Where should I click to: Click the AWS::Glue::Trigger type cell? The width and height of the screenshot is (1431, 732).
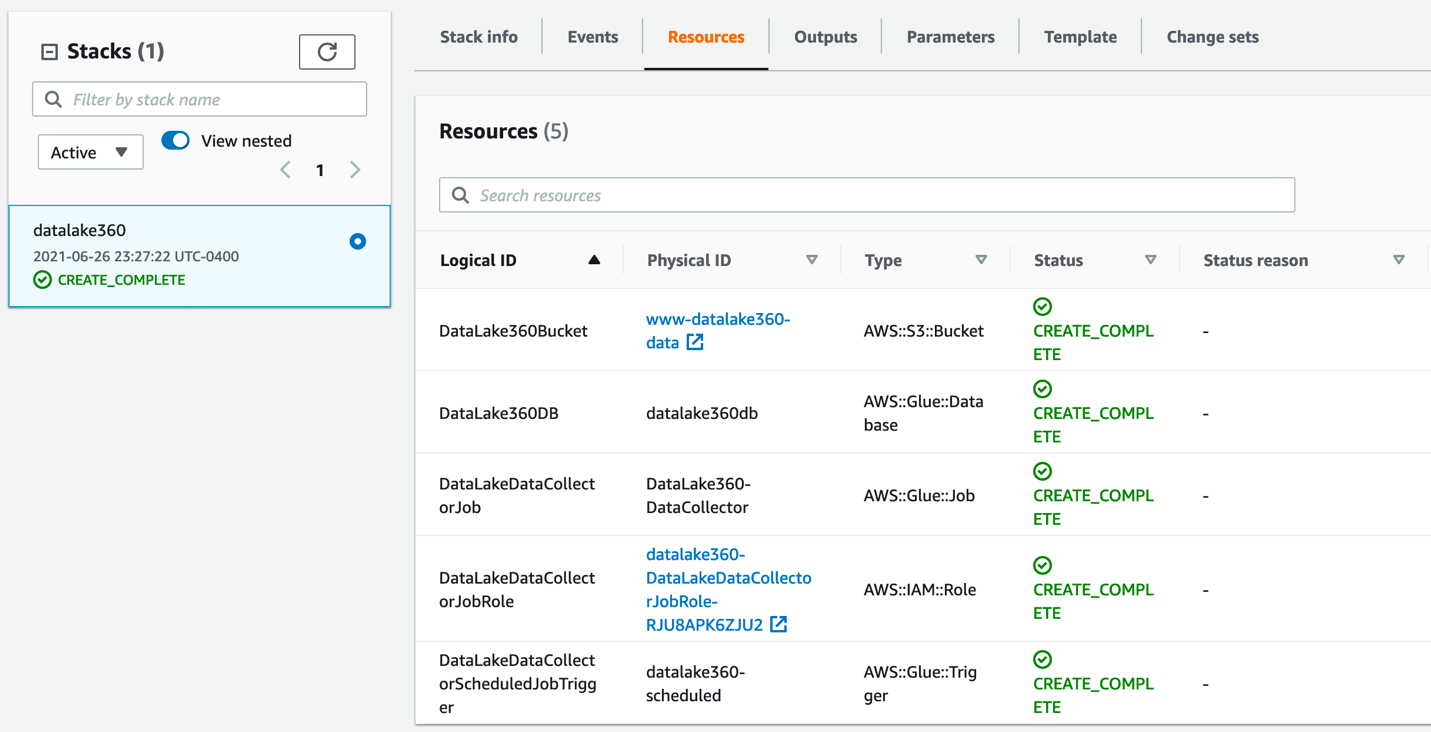click(x=920, y=683)
